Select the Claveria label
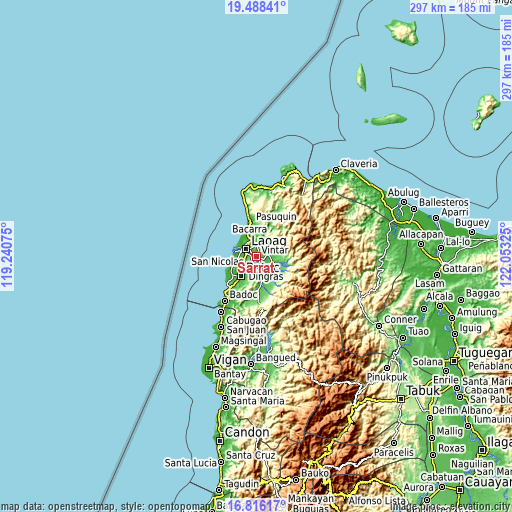Screen dimensions: 512x512 pos(359,164)
